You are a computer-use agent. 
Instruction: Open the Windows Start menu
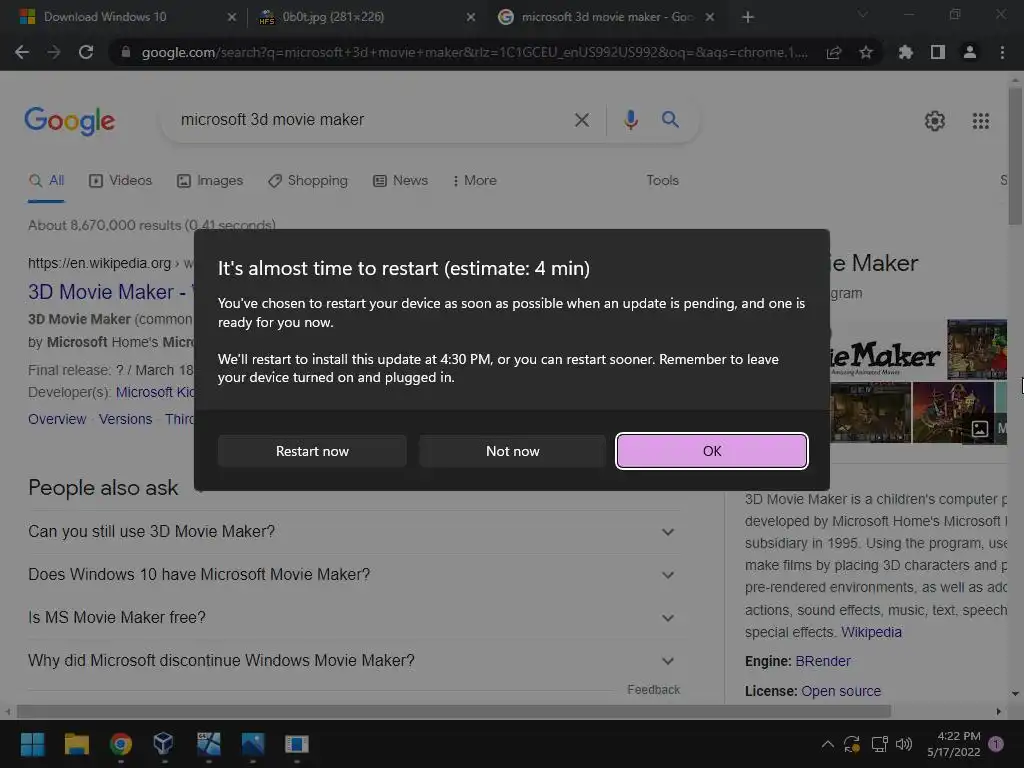pos(32,744)
